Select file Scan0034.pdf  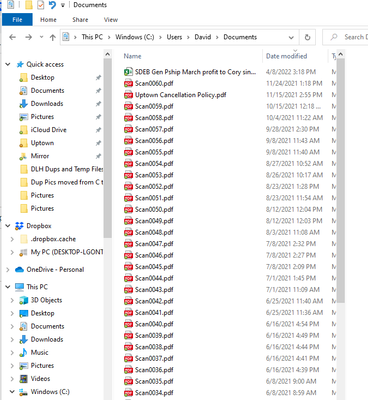click(154, 393)
